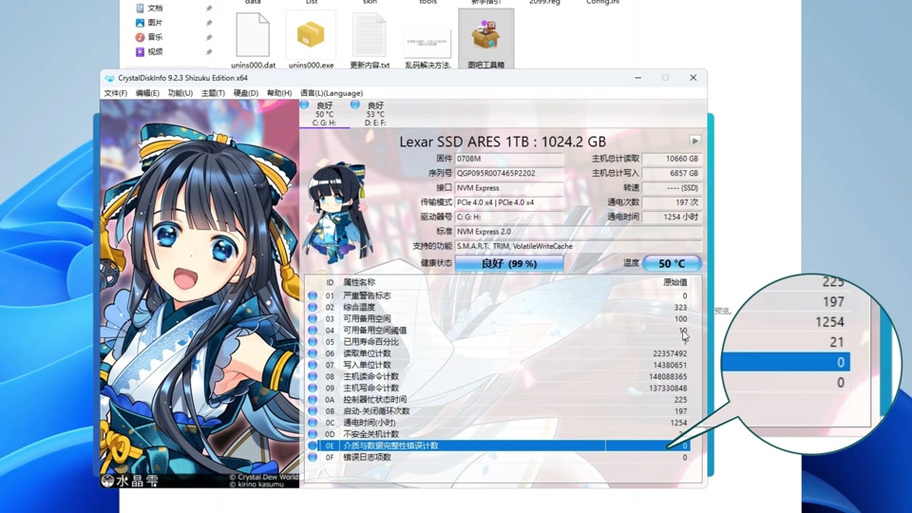Click the 6857 GB host writes value

point(672,173)
